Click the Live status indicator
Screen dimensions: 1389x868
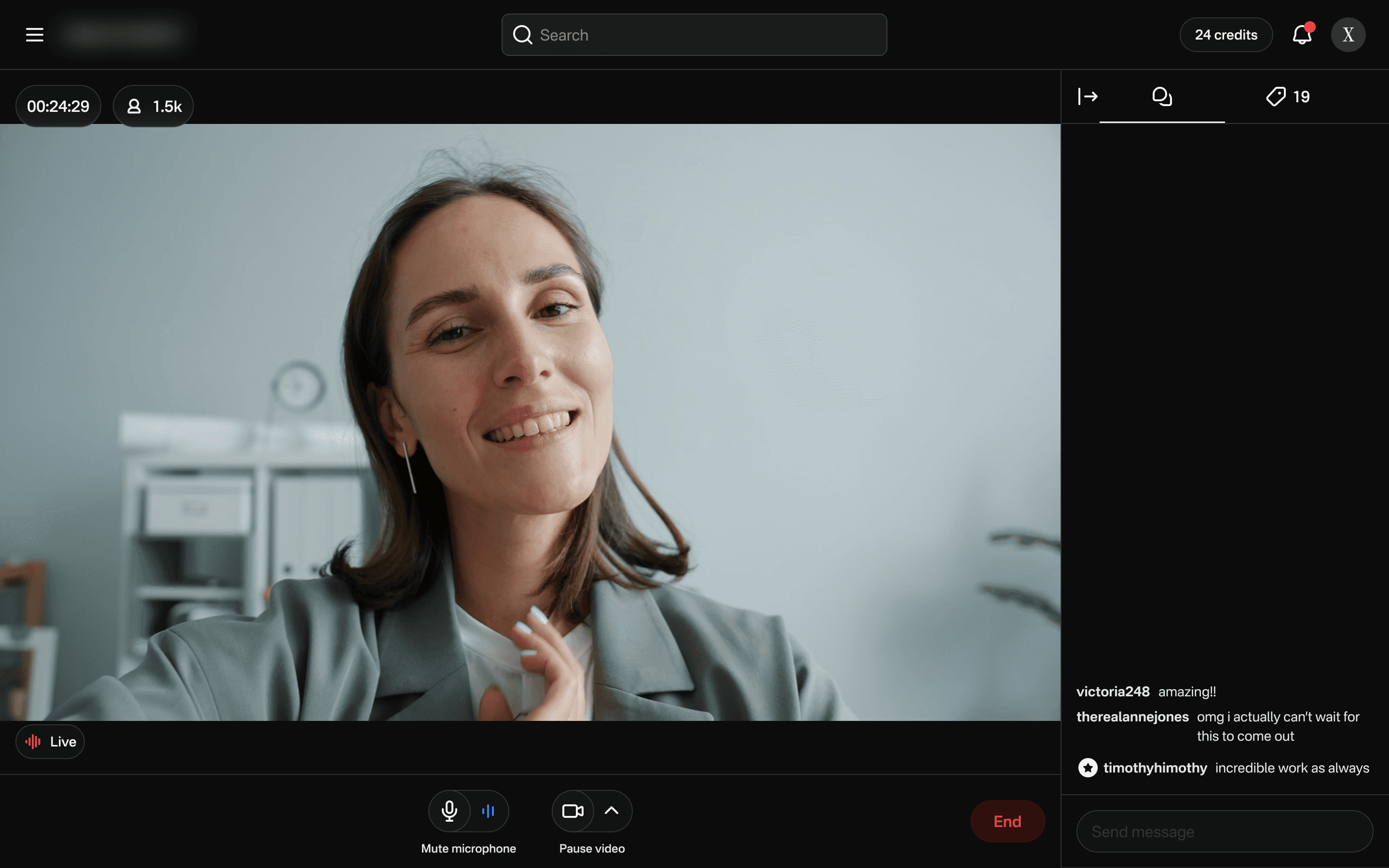point(51,742)
